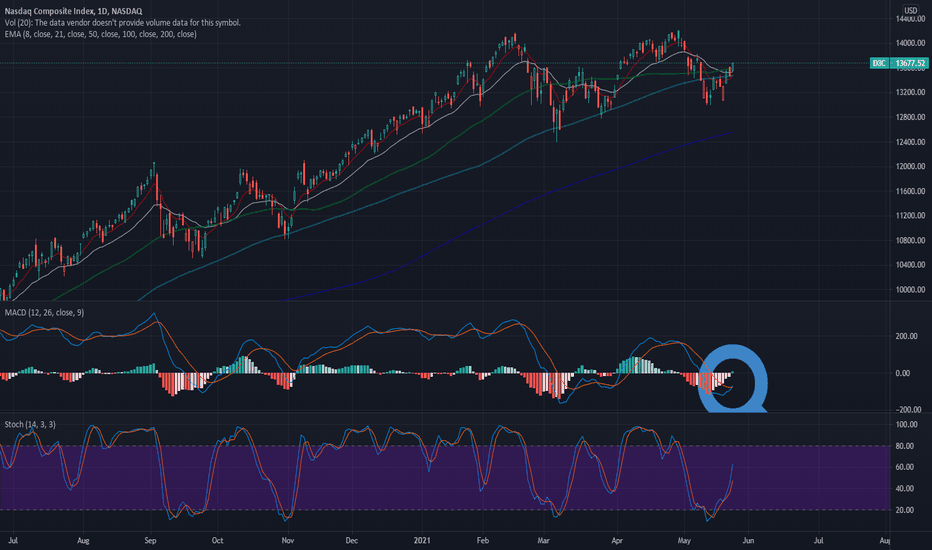Click the MACD 0.00 axis label
The width and height of the screenshot is (932, 550).
point(902,373)
